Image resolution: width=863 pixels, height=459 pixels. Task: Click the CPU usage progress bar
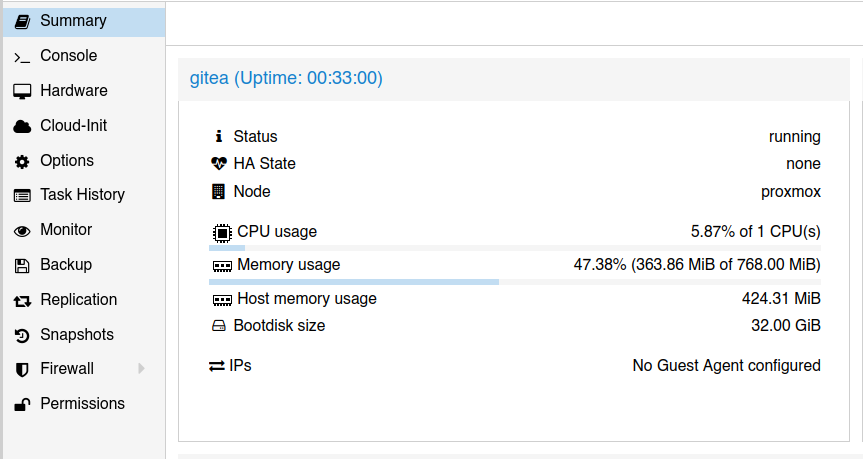514,248
